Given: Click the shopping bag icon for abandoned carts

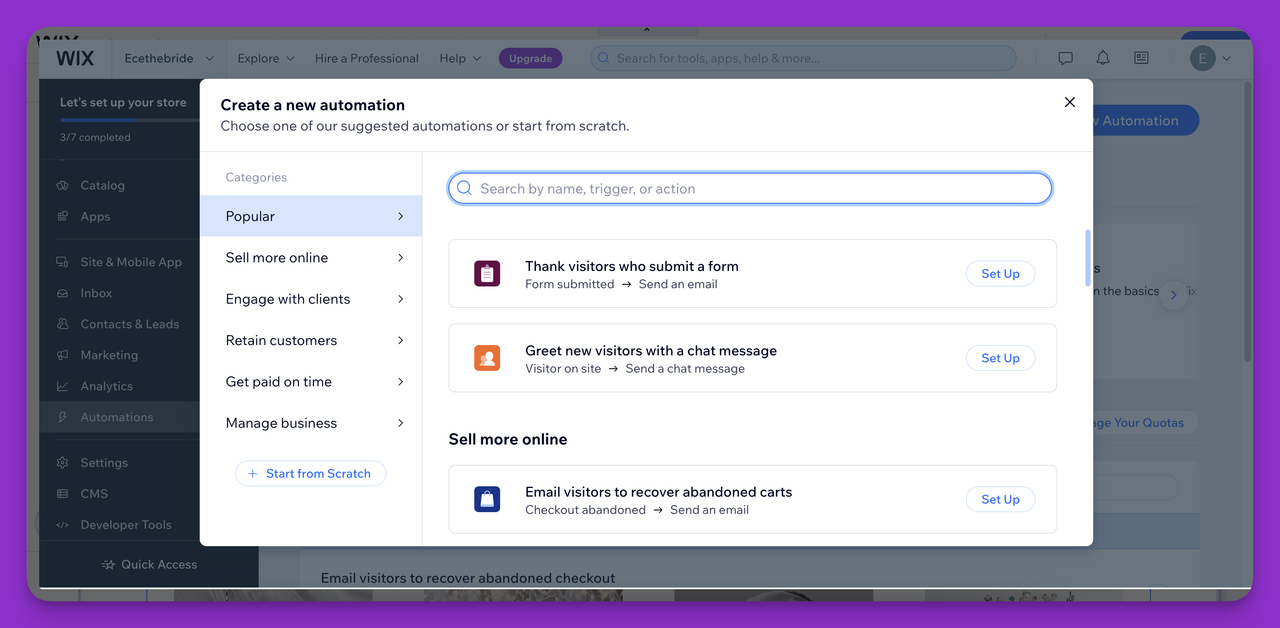Looking at the screenshot, I should pos(487,499).
